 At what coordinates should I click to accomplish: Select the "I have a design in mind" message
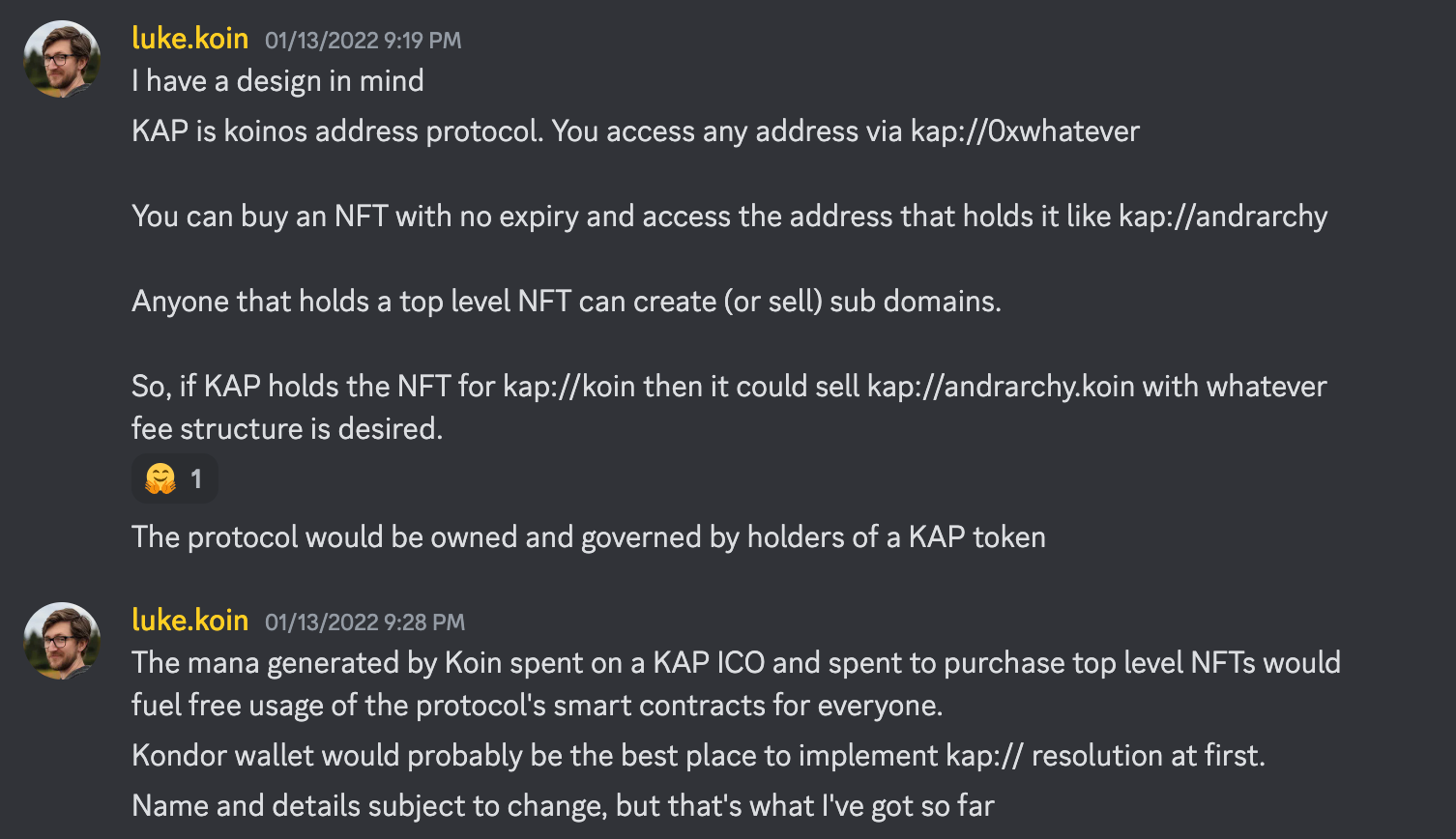tap(277, 81)
